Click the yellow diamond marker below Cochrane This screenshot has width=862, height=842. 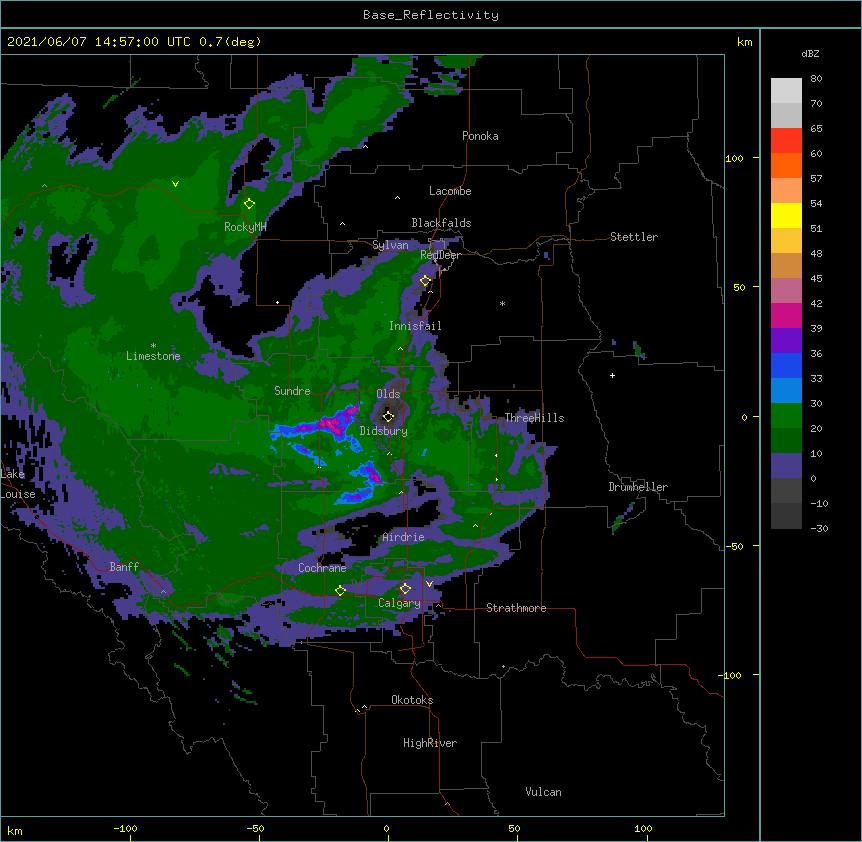tap(340, 591)
